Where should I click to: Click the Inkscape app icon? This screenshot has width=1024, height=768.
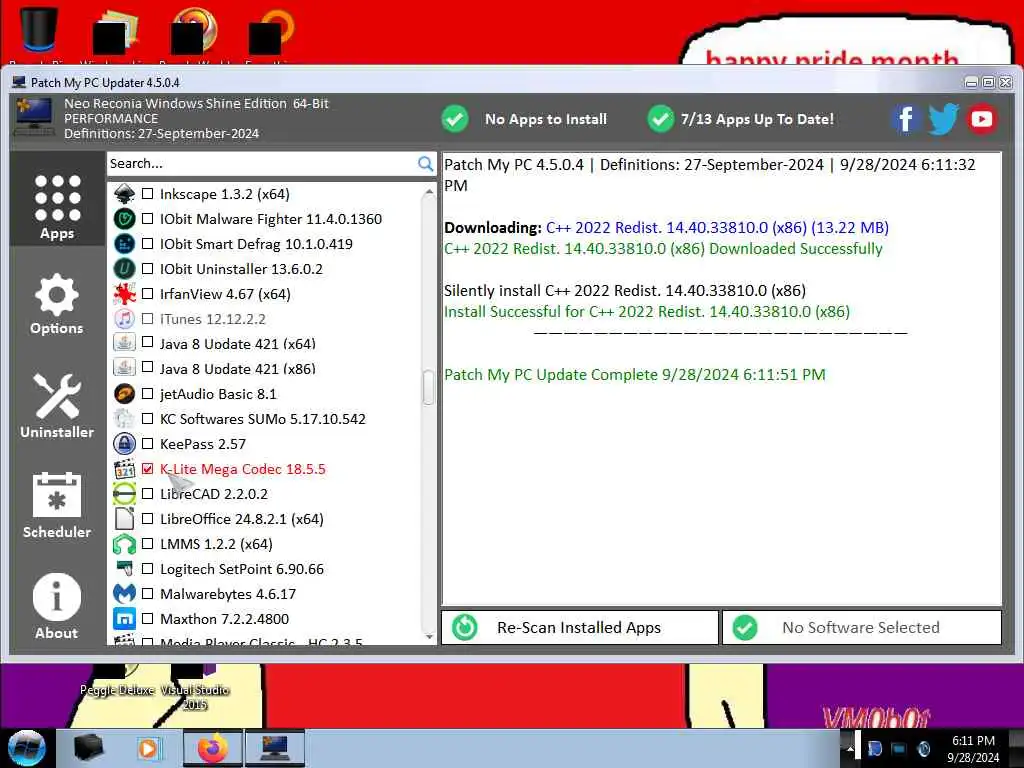pos(124,194)
